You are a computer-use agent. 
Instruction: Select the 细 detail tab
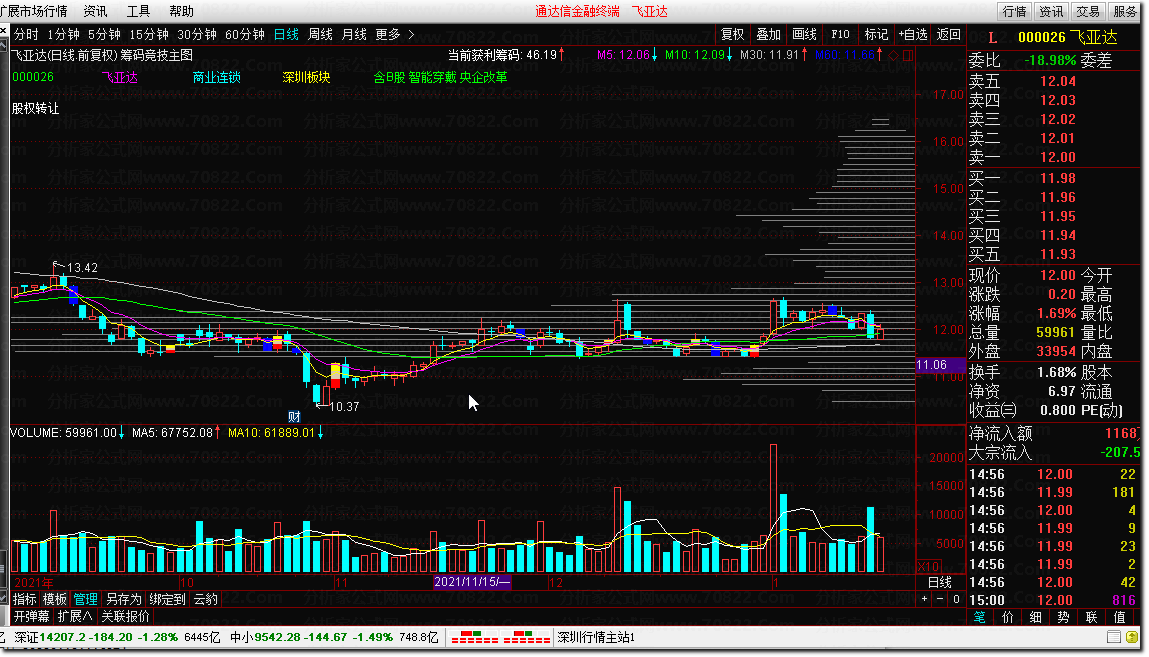pyautogui.click(x=1035, y=617)
